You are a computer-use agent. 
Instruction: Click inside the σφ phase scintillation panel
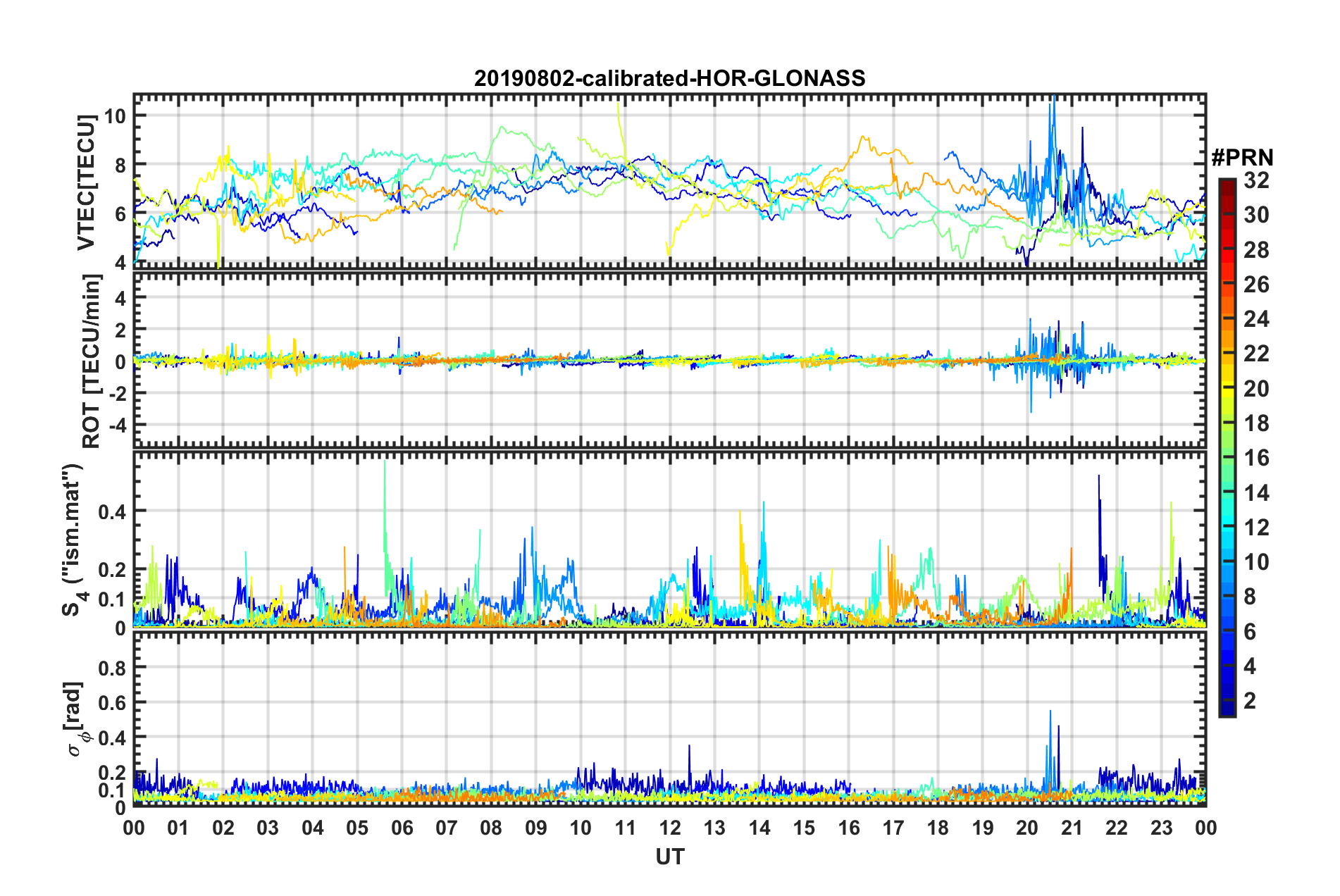[669, 719]
